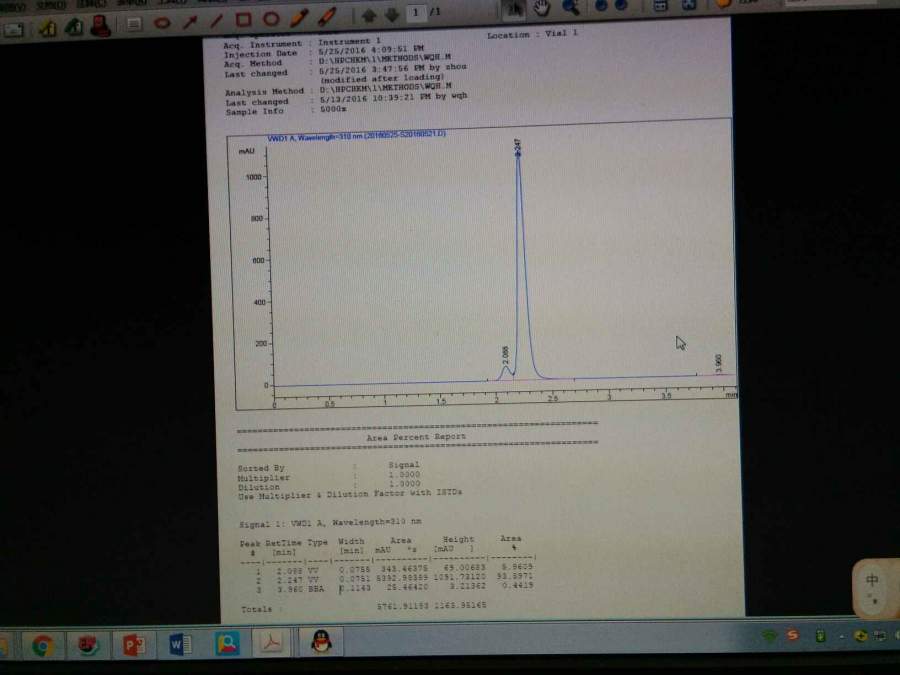900x675 pixels.
Task: Switch to Adobe Reader on the taskbar
Action: (x=271, y=642)
